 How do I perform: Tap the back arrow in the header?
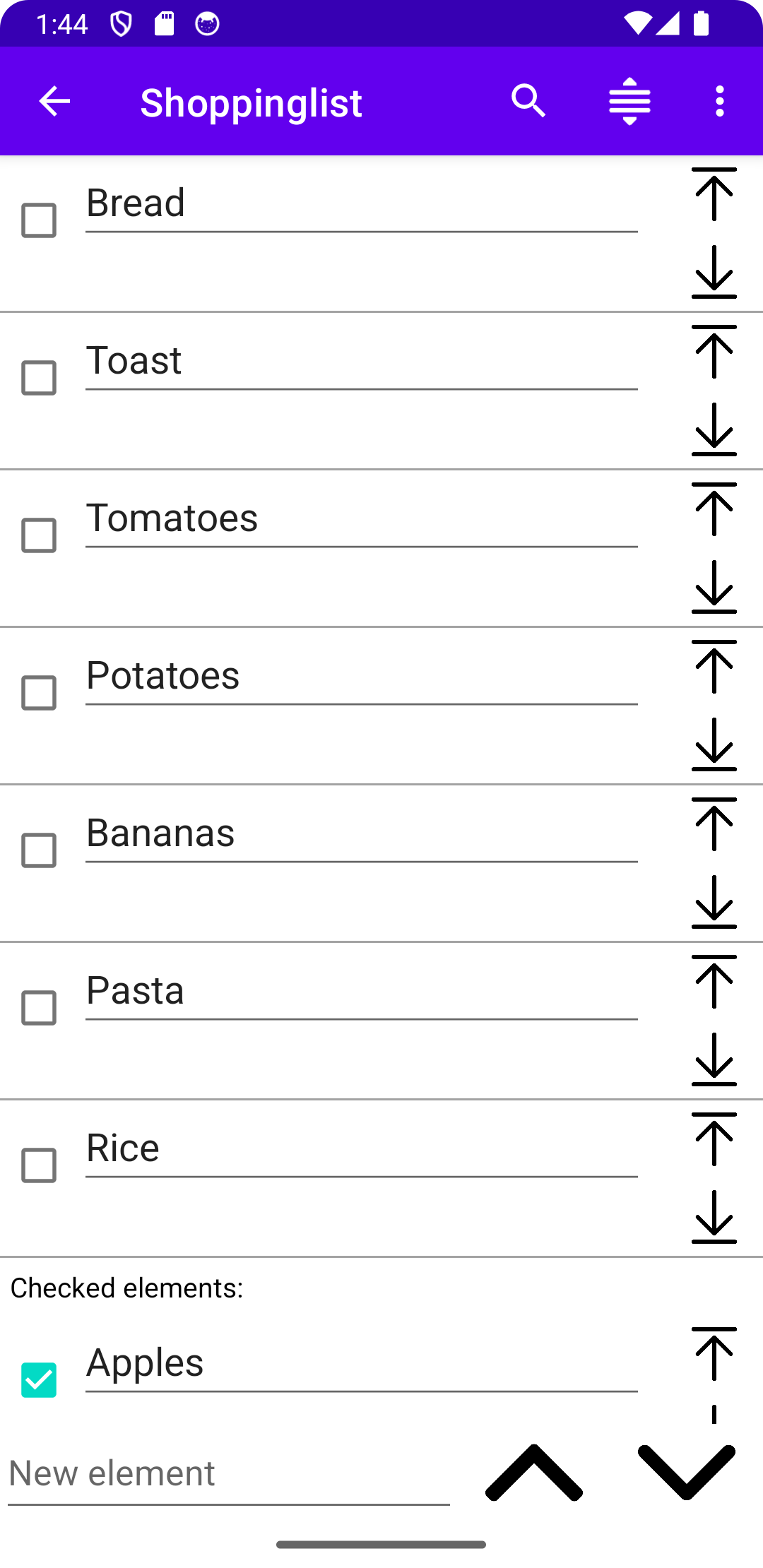(54, 102)
